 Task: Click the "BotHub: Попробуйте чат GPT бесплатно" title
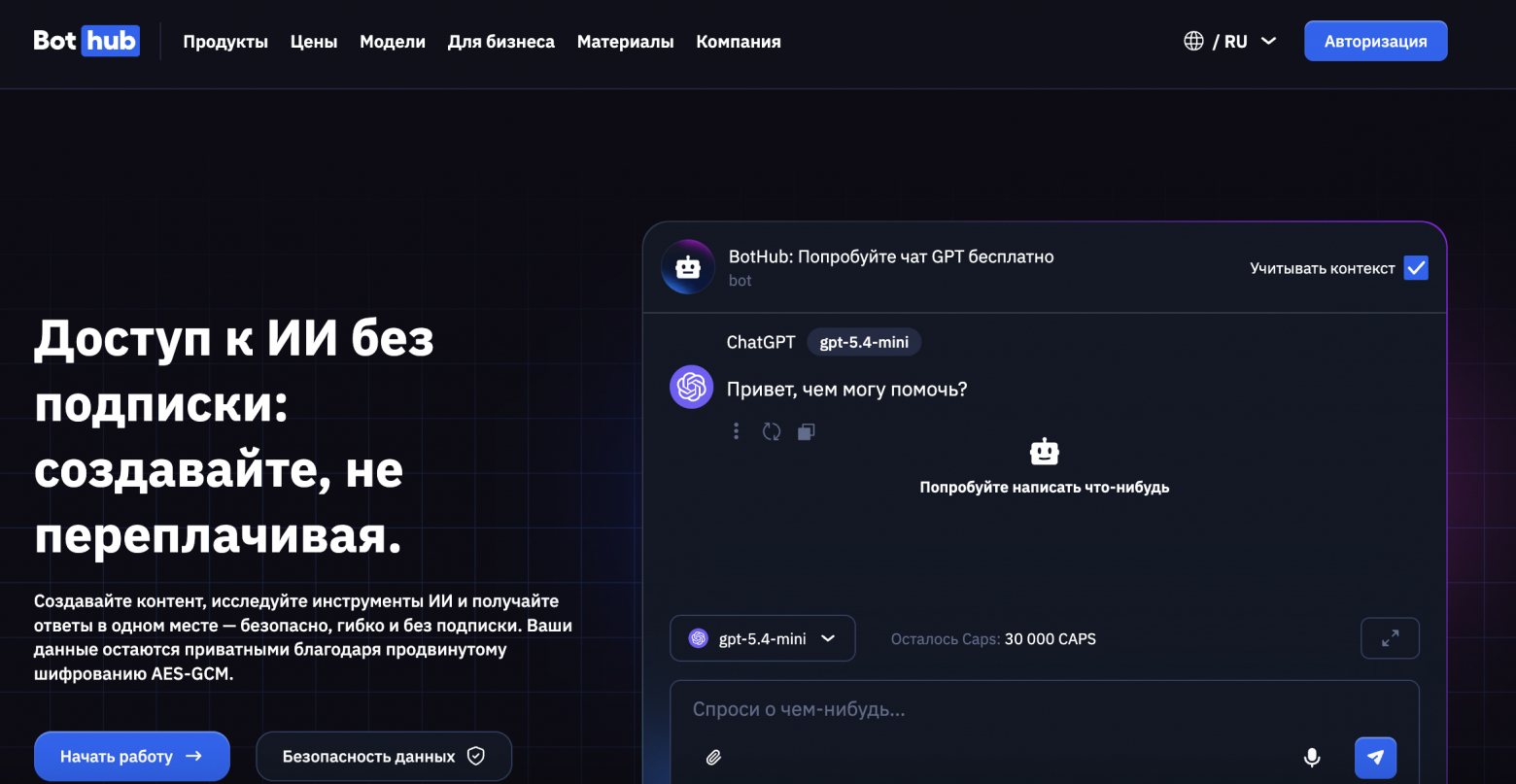pyautogui.click(x=891, y=256)
